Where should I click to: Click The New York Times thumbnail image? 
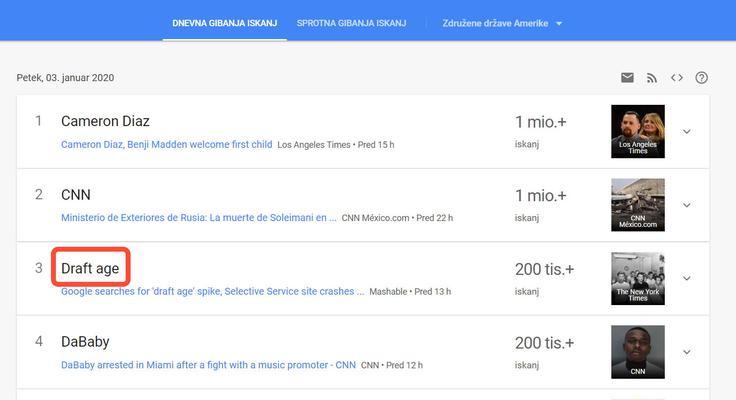tap(637, 278)
